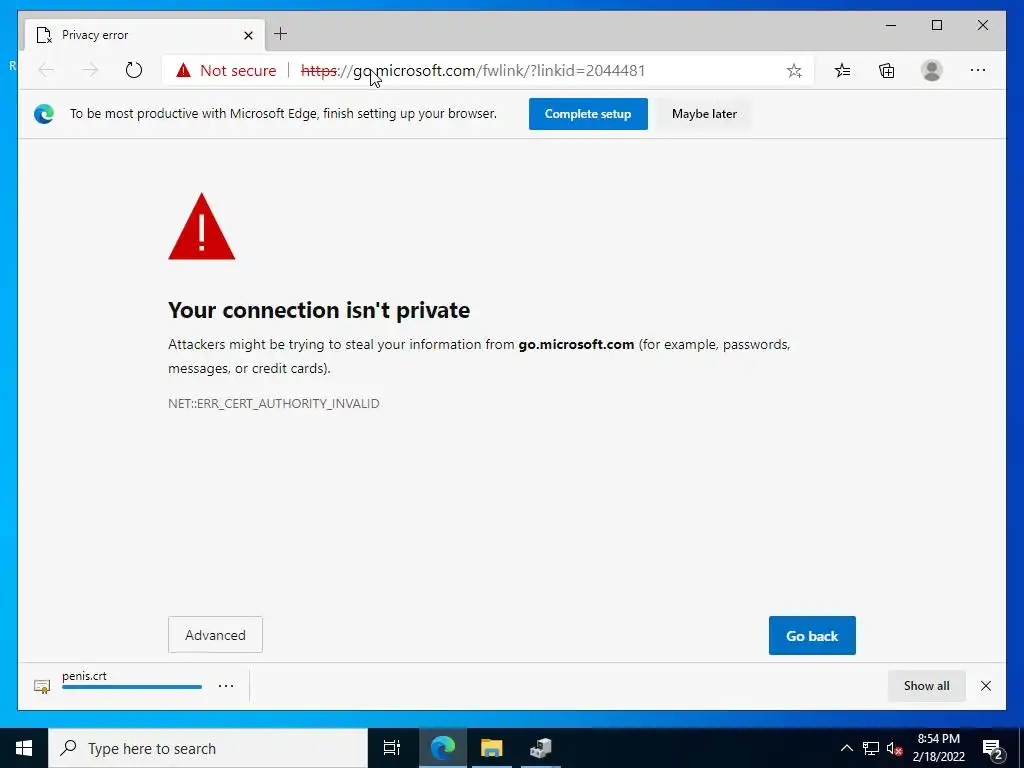Add this page to favorites star
The image size is (1024, 768).
pyautogui.click(x=794, y=71)
